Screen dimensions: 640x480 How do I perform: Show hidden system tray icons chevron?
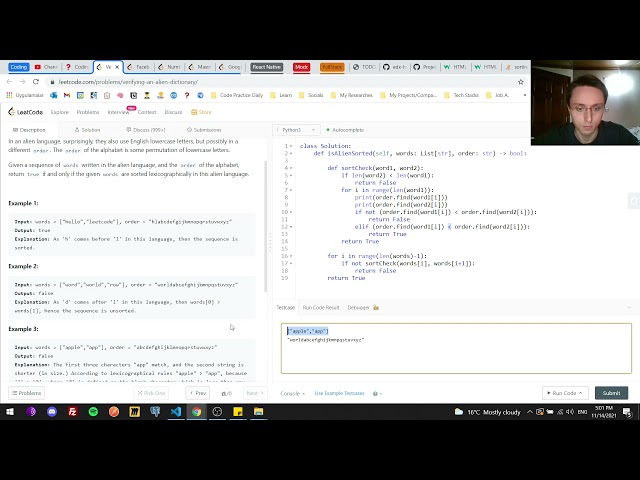click(530, 412)
